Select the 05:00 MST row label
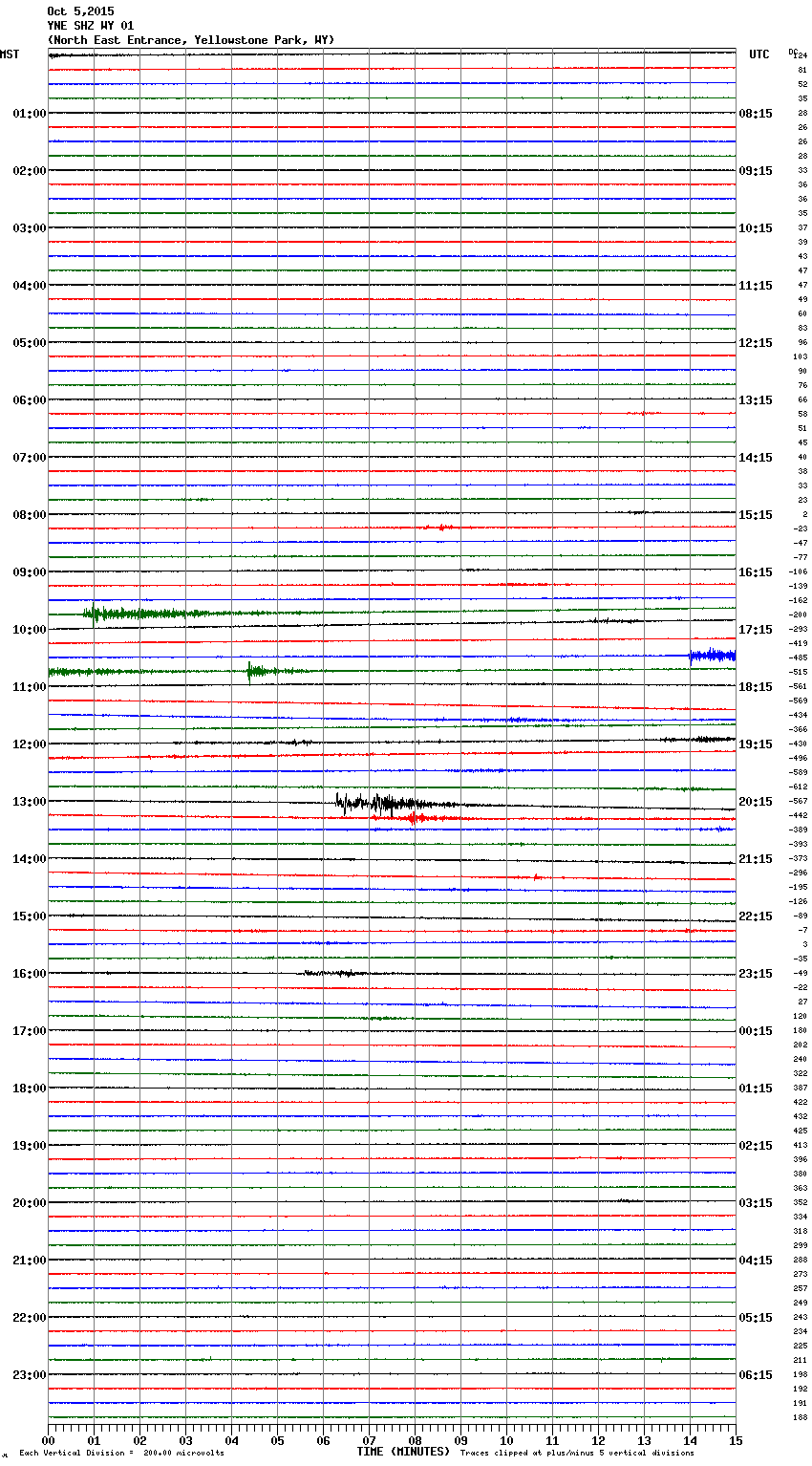812x1466 pixels. (x=30, y=343)
